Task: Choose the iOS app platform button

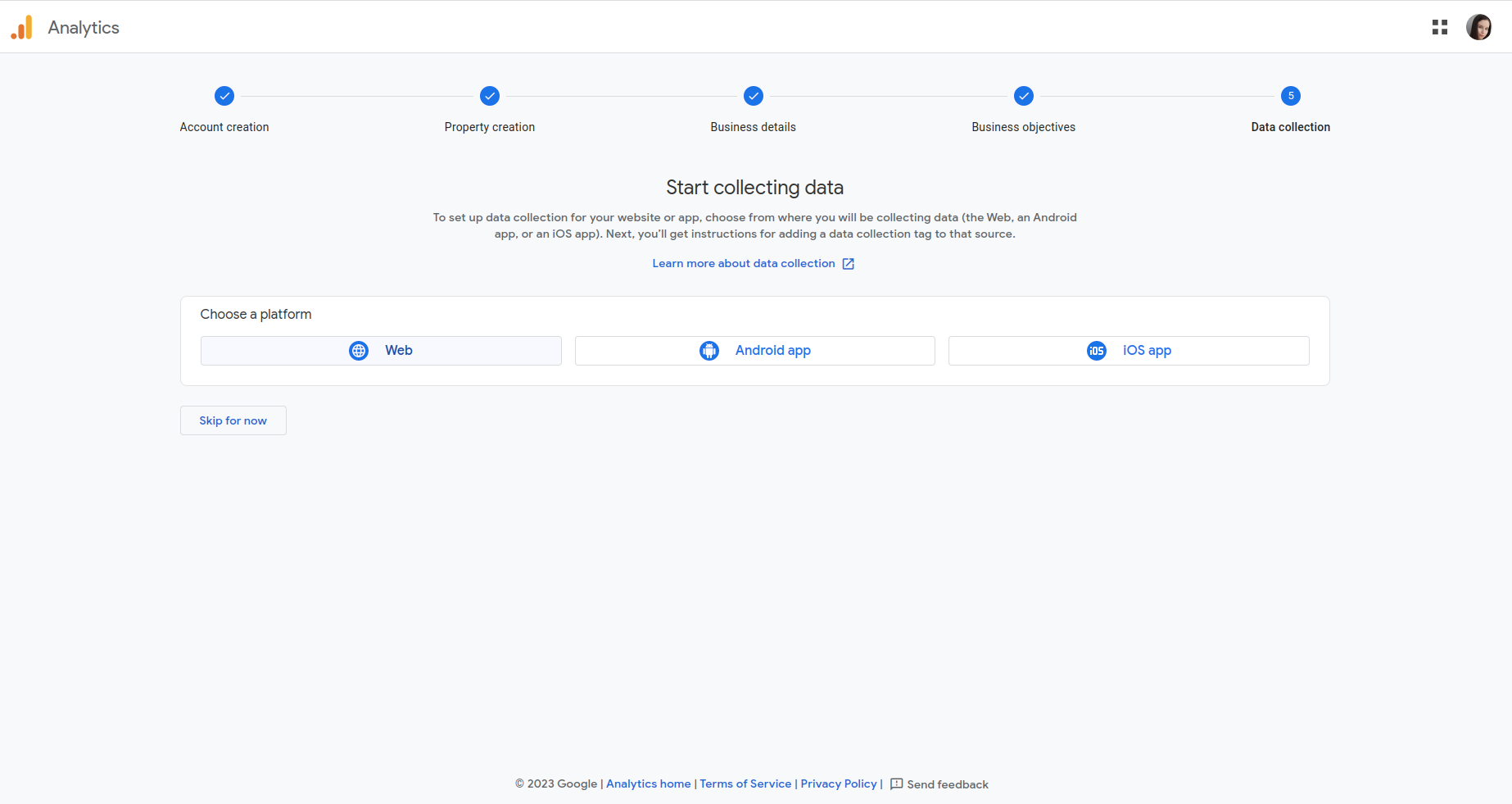Action: (x=1129, y=351)
